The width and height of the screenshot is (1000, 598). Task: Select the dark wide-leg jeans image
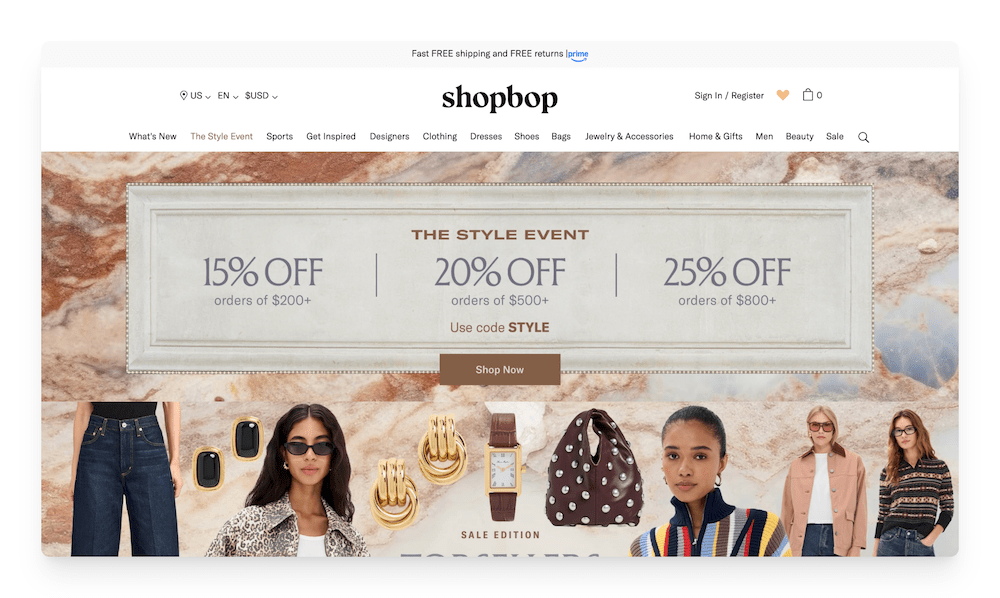click(125, 479)
